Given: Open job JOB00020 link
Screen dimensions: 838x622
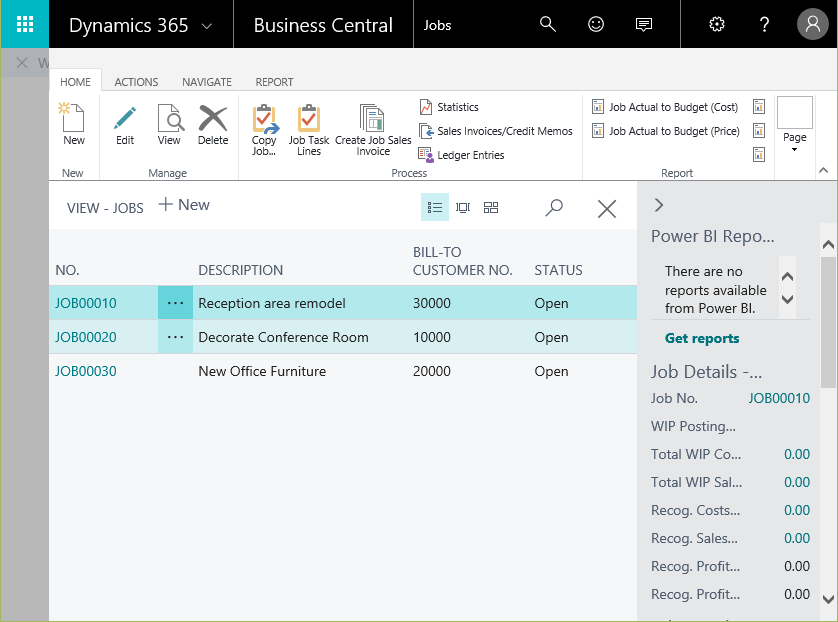Looking at the screenshot, I should [x=86, y=337].
